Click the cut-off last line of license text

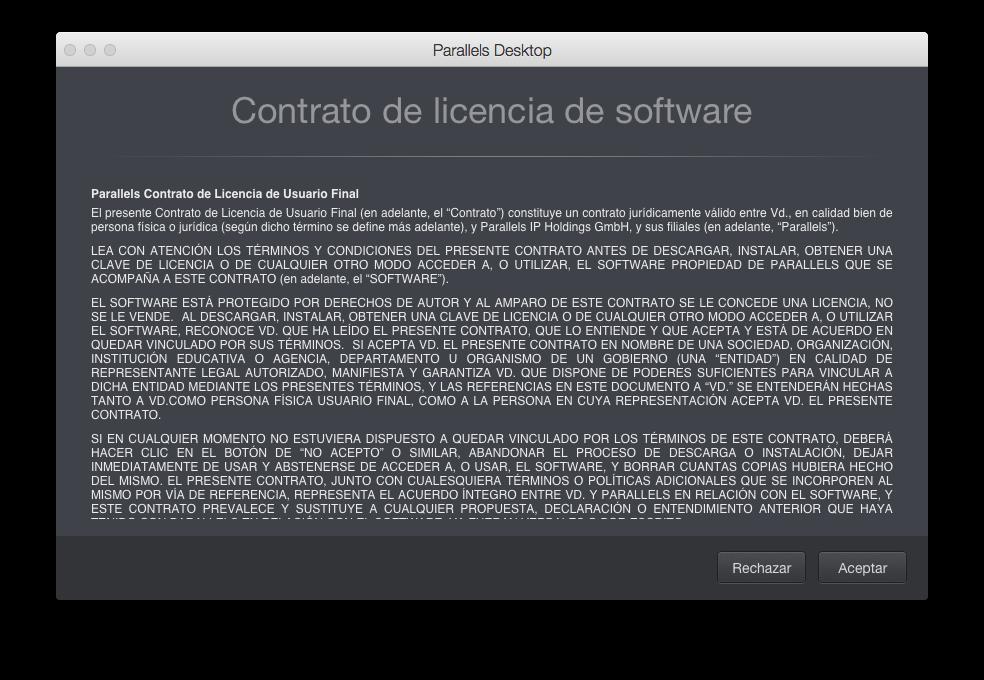[x=386, y=519]
